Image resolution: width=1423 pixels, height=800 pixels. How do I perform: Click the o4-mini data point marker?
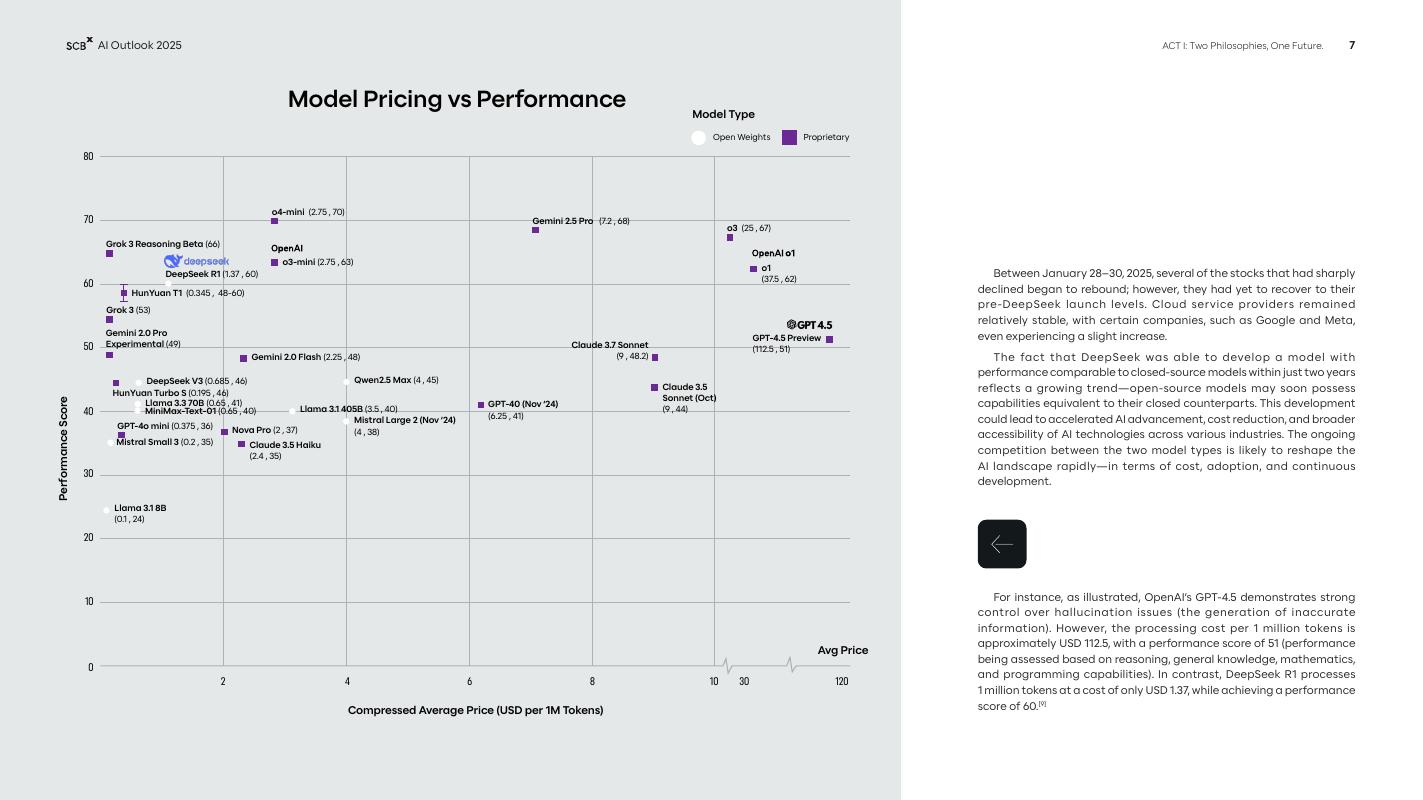click(275, 221)
